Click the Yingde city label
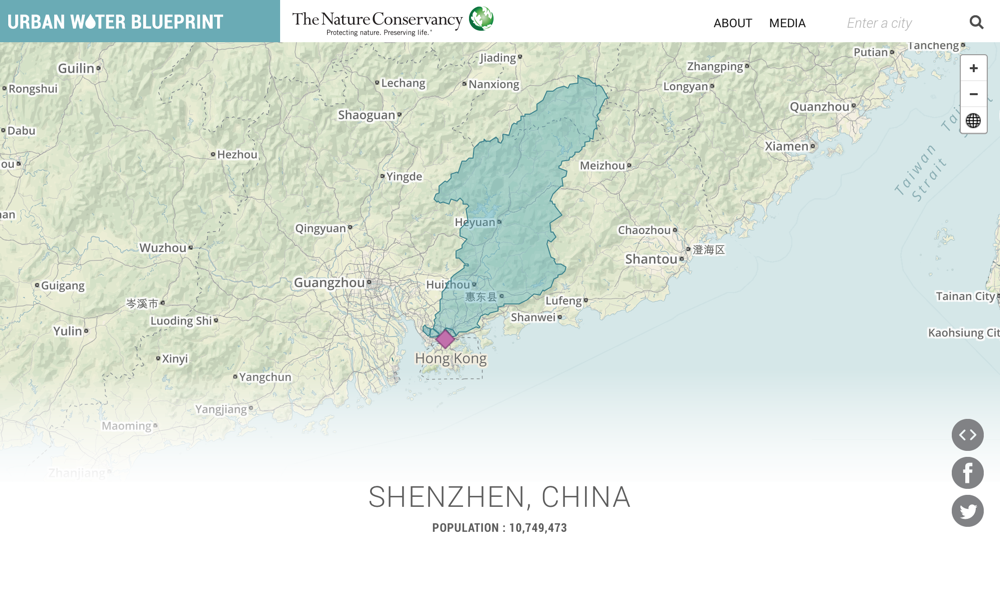 tap(404, 177)
